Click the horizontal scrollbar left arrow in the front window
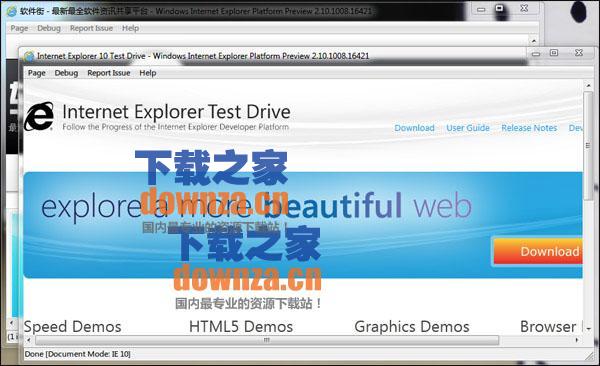This screenshot has height=366, width=600. (x=29, y=340)
